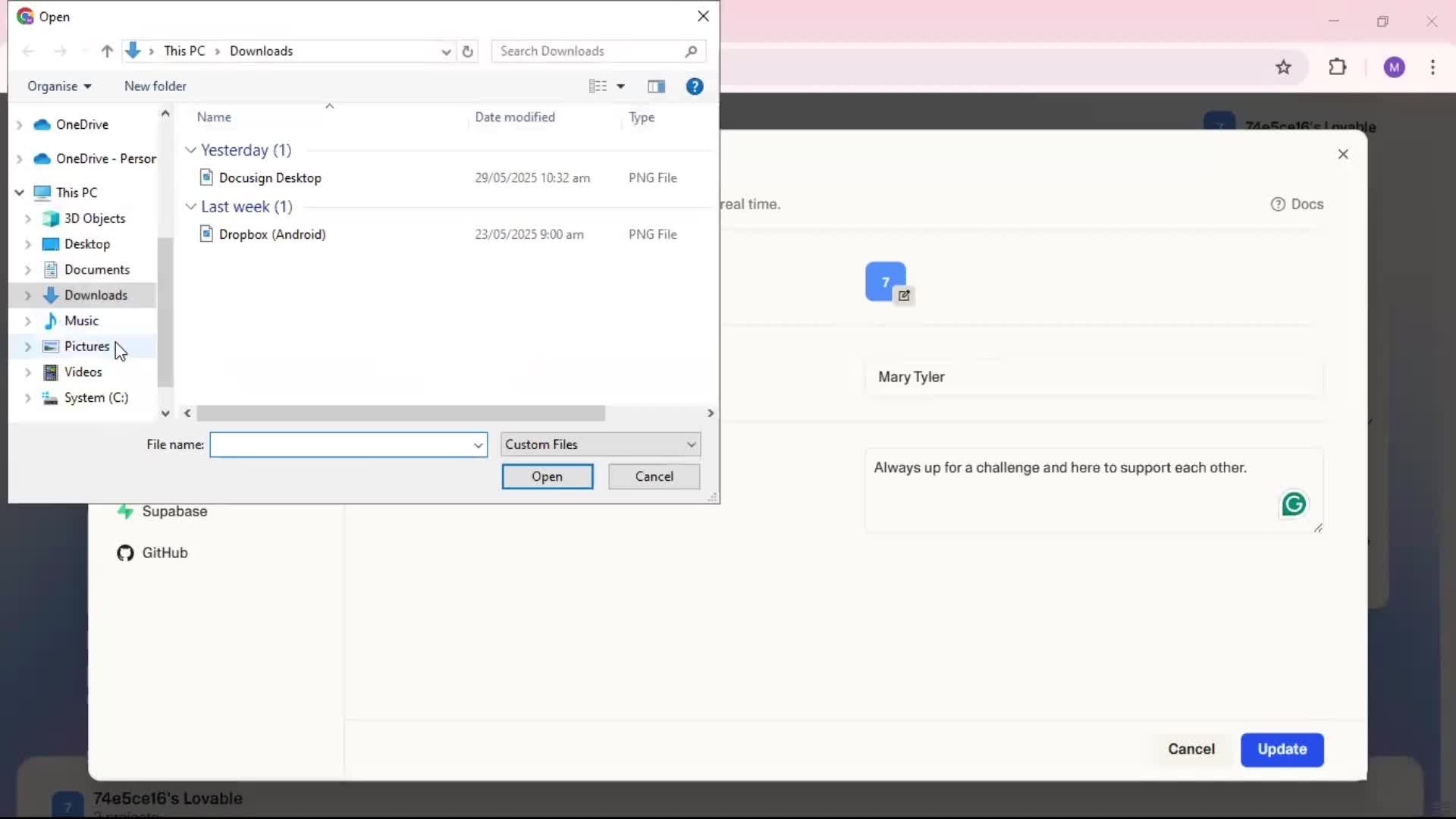Sort files by the Name column
This screenshot has width=1456, height=819.
click(214, 118)
